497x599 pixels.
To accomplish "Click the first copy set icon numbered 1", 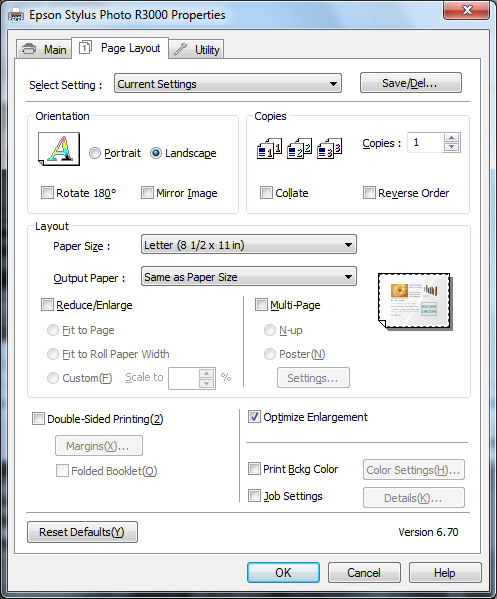I will click(x=269, y=149).
